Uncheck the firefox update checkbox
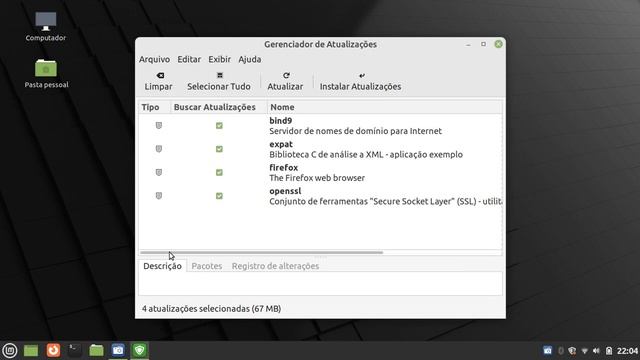 (x=219, y=172)
